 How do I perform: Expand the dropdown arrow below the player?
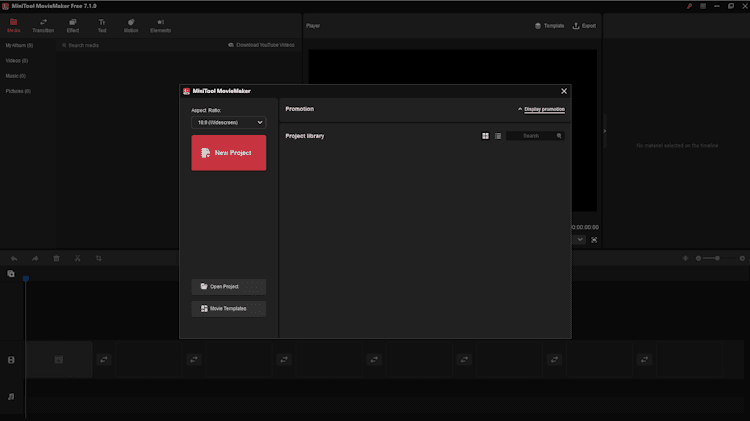tap(580, 240)
